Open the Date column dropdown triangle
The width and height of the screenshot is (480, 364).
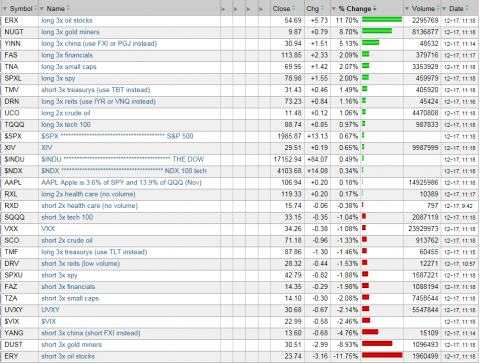[x=444, y=9]
